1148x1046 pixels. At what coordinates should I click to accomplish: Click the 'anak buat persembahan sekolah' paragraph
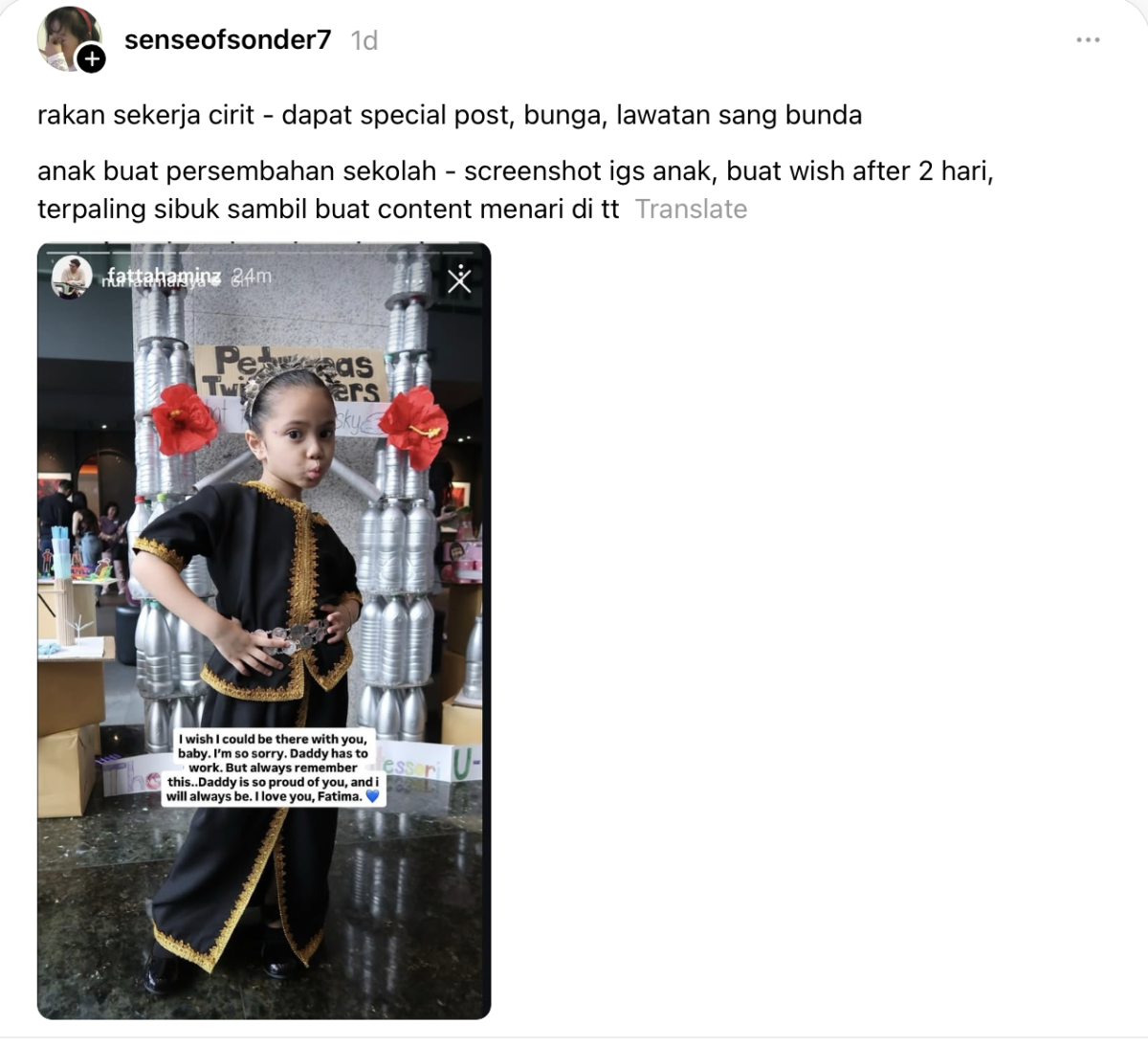[x=516, y=189]
